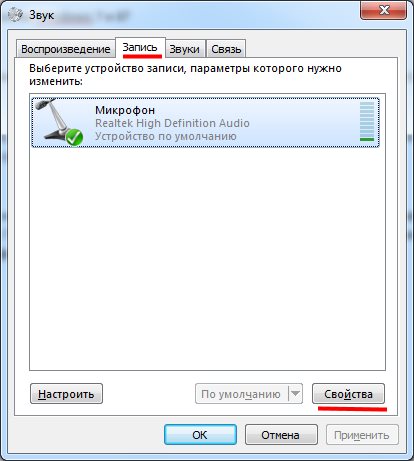Click the Применить button
Image resolution: width=414 pixels, height=461 pixels.
click(x=362, y=435)
